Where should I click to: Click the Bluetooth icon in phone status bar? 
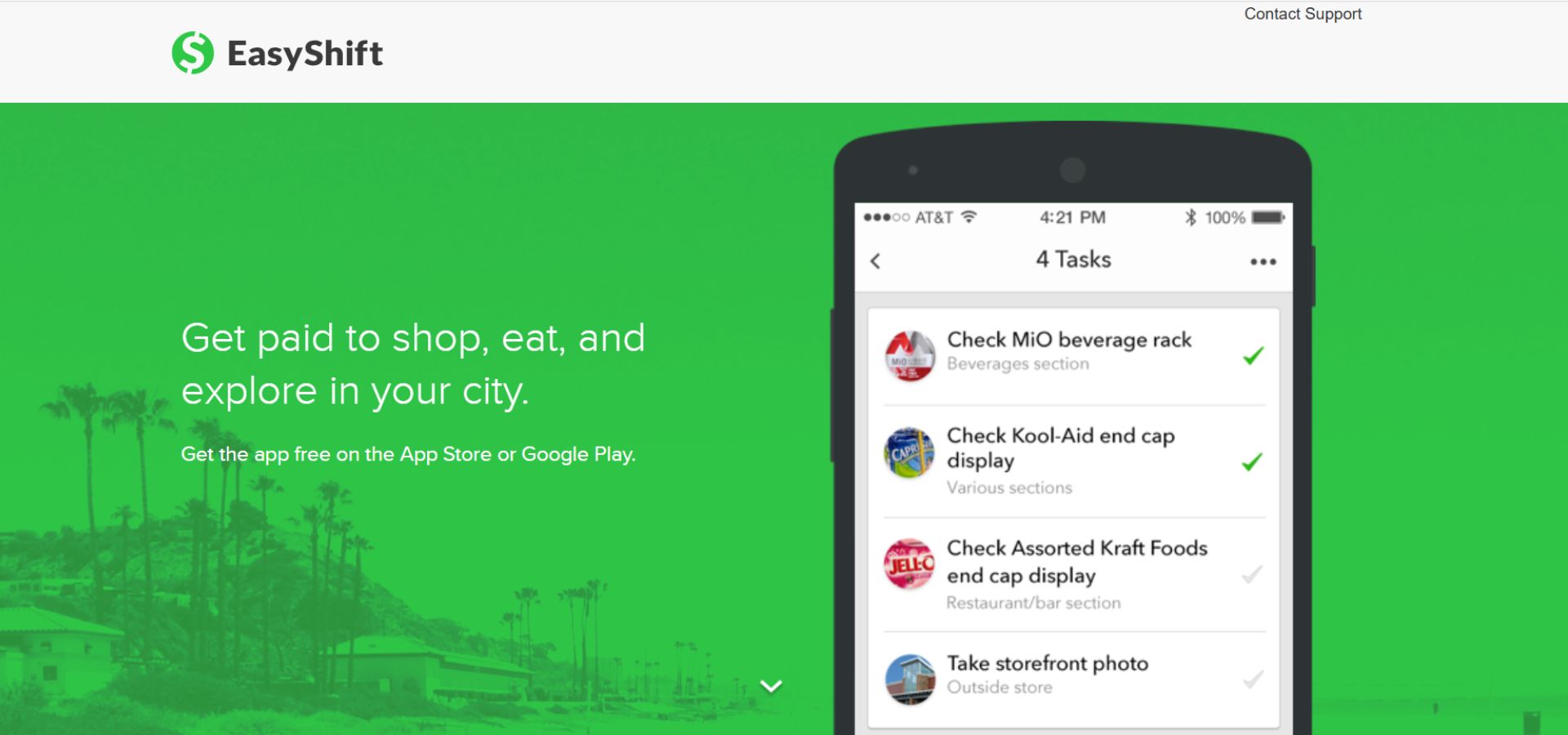(1191, 217)
